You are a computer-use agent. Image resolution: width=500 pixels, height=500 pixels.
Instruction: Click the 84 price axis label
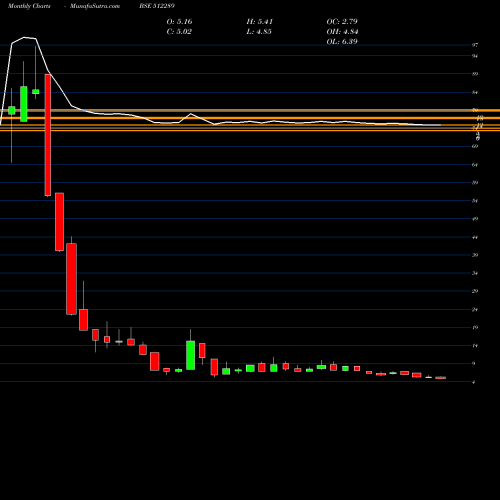click(475, 92)
